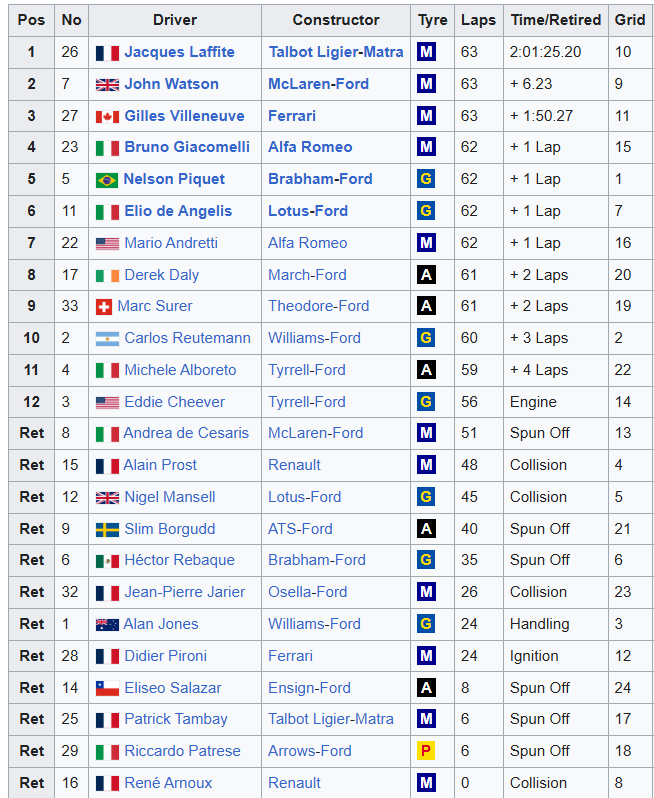654x798 pixels.
Task: Open the Mario Andretti driver page
Action: 171,243
